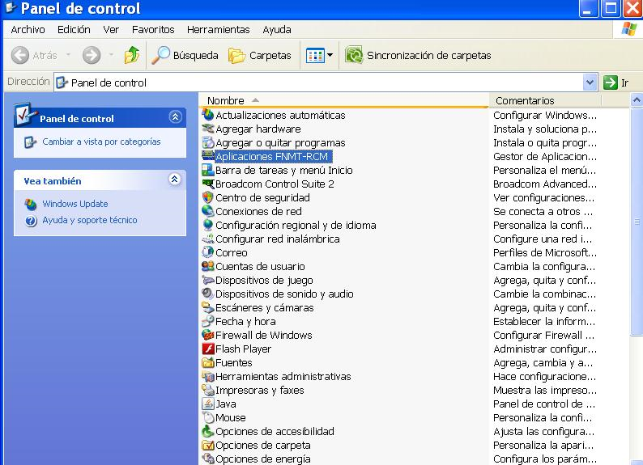Open the Edición menu
643x465 pixels.
[74, 30]
